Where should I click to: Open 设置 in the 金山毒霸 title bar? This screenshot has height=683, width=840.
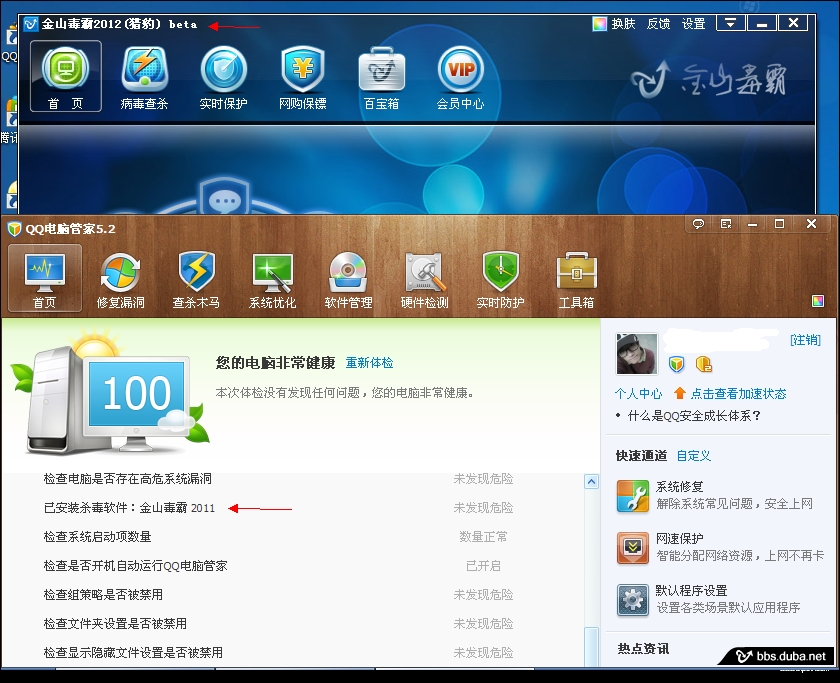694,24
